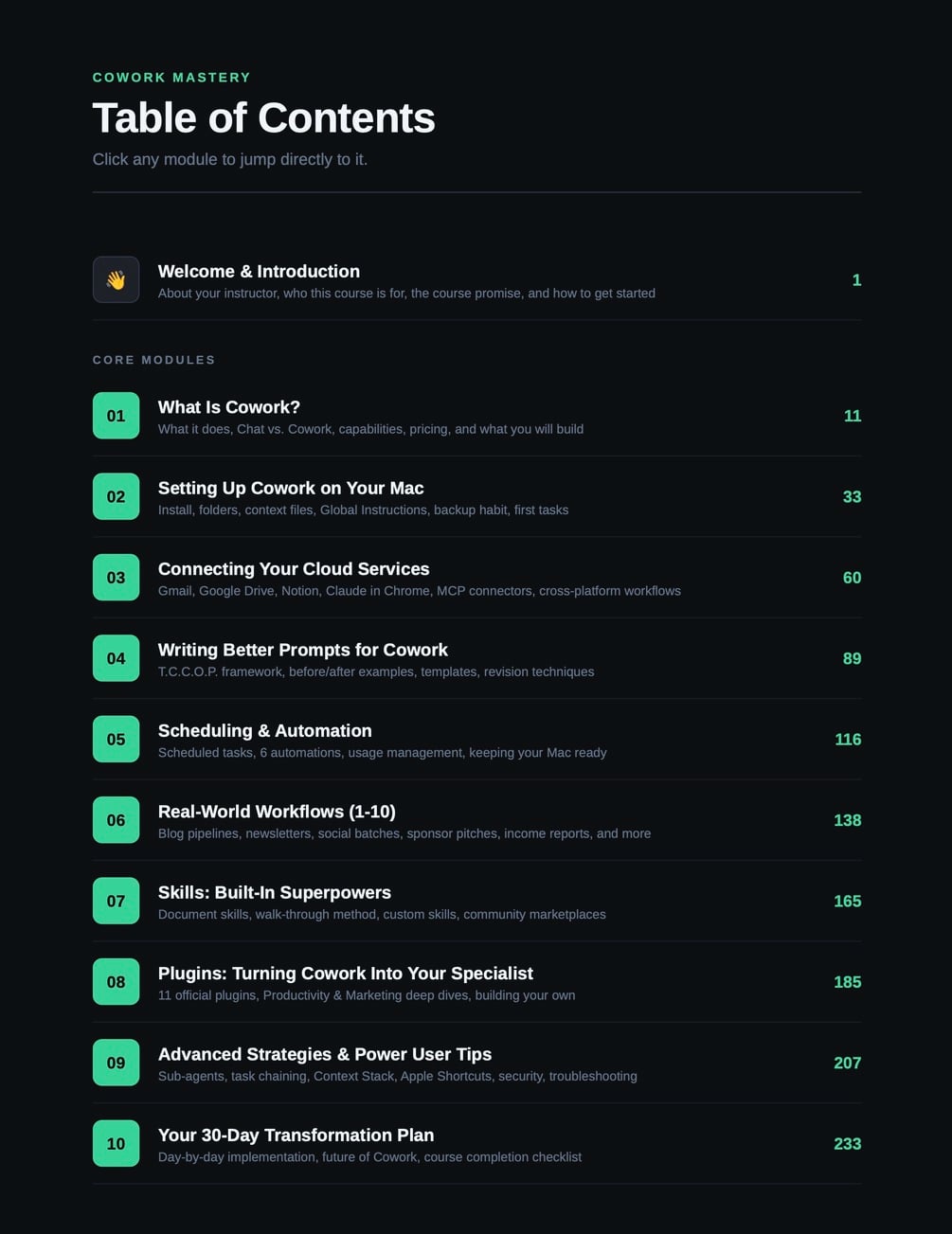Open Real-World Workflows (1-10) module
This screenshot has width=952, height=1234.
(x=476, y=820)
